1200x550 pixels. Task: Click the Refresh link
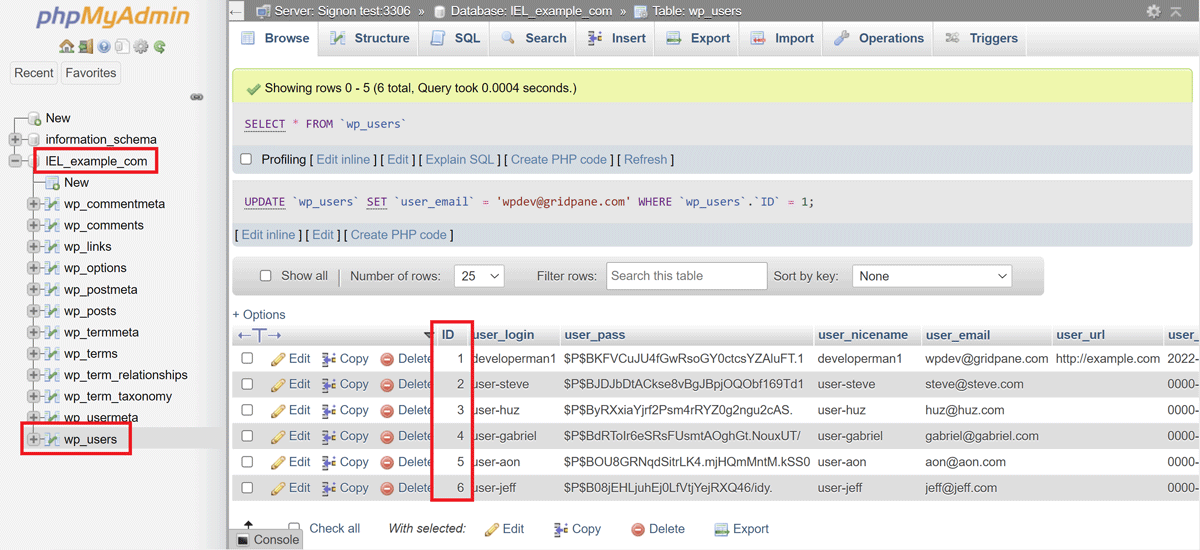pos(645,159)
